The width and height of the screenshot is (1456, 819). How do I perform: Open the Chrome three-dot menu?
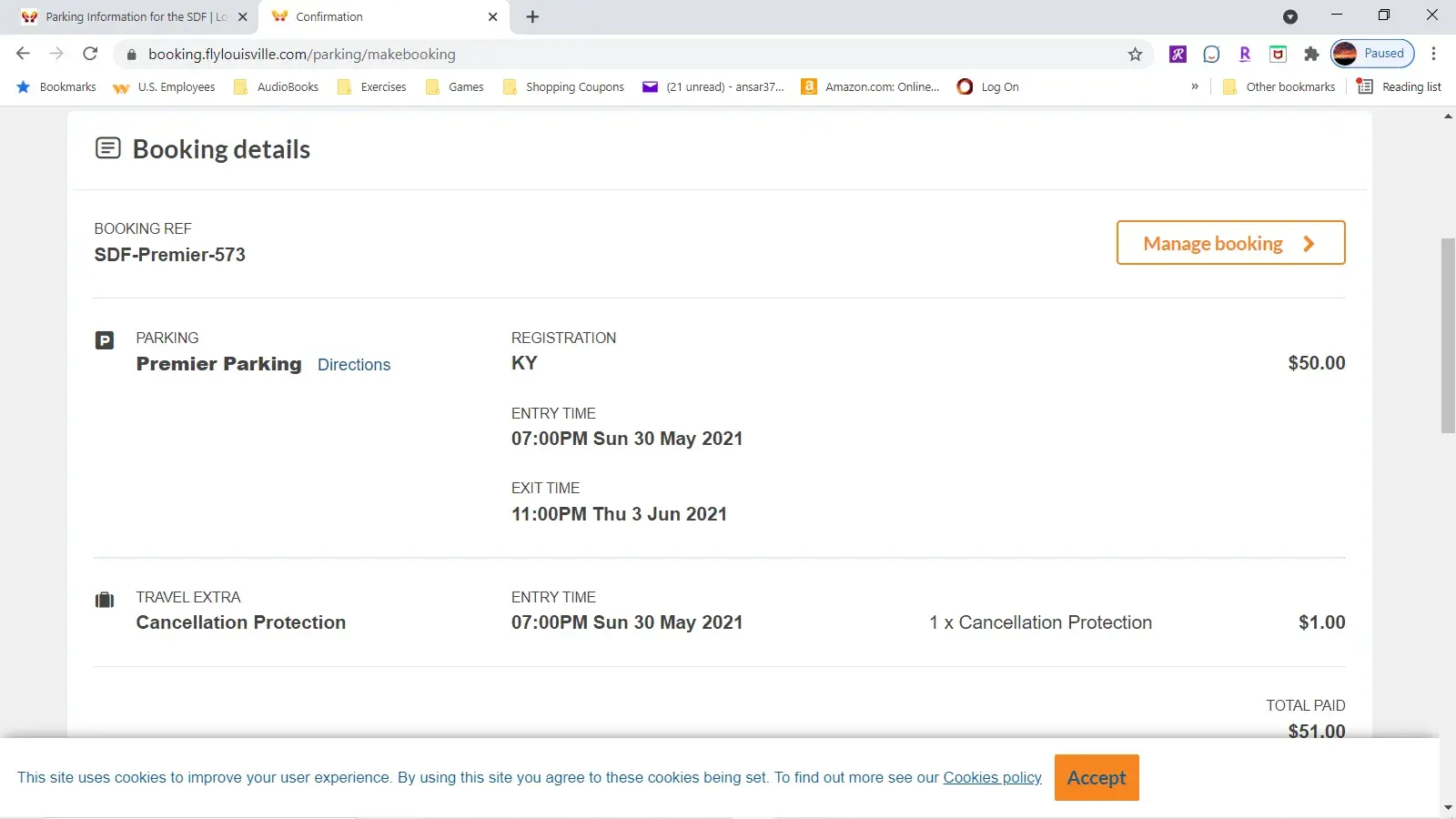pyautogui.click(x=1433, y=54)
